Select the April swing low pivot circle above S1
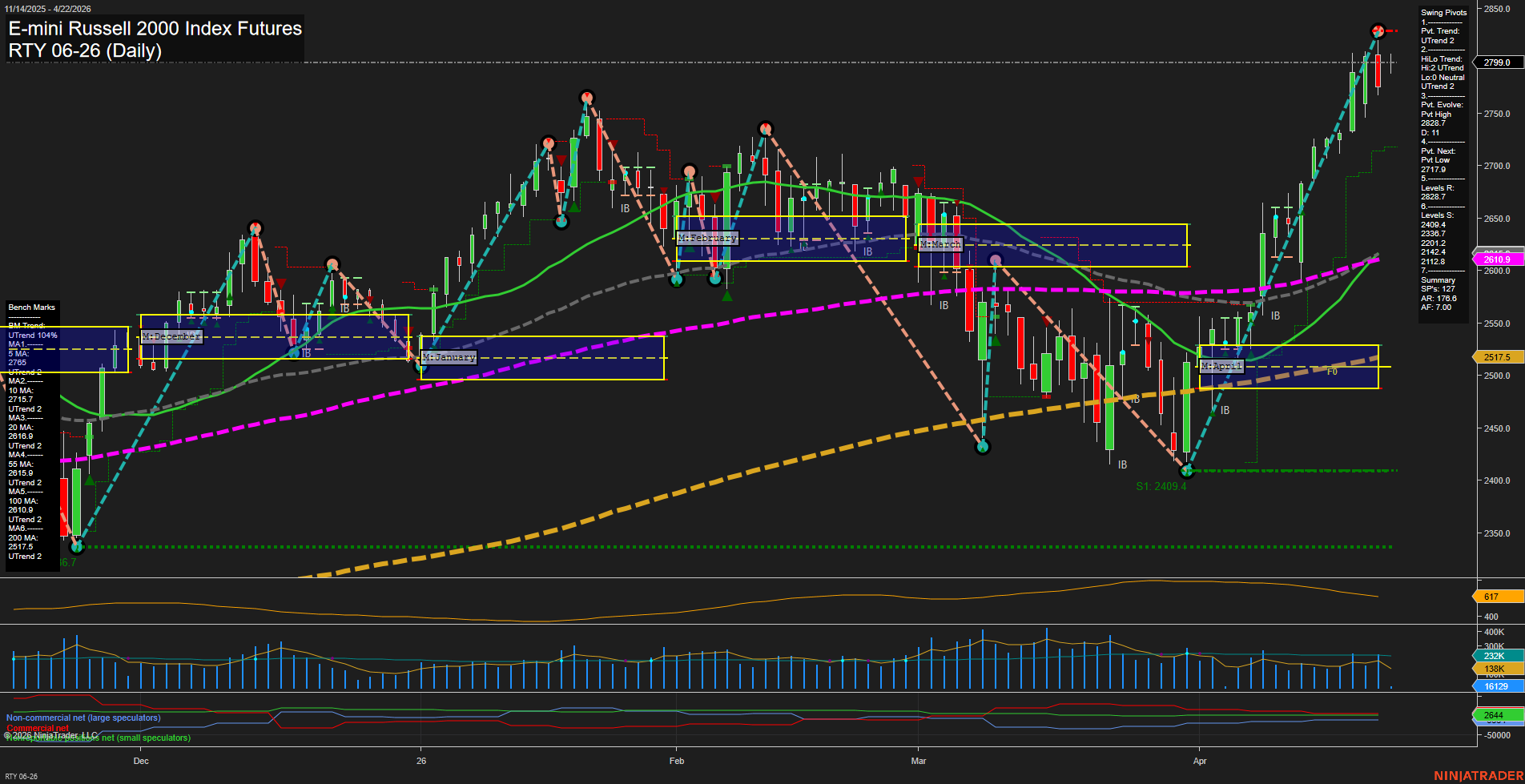The width and height of the screenshot is (1525, 784). 1187,471
